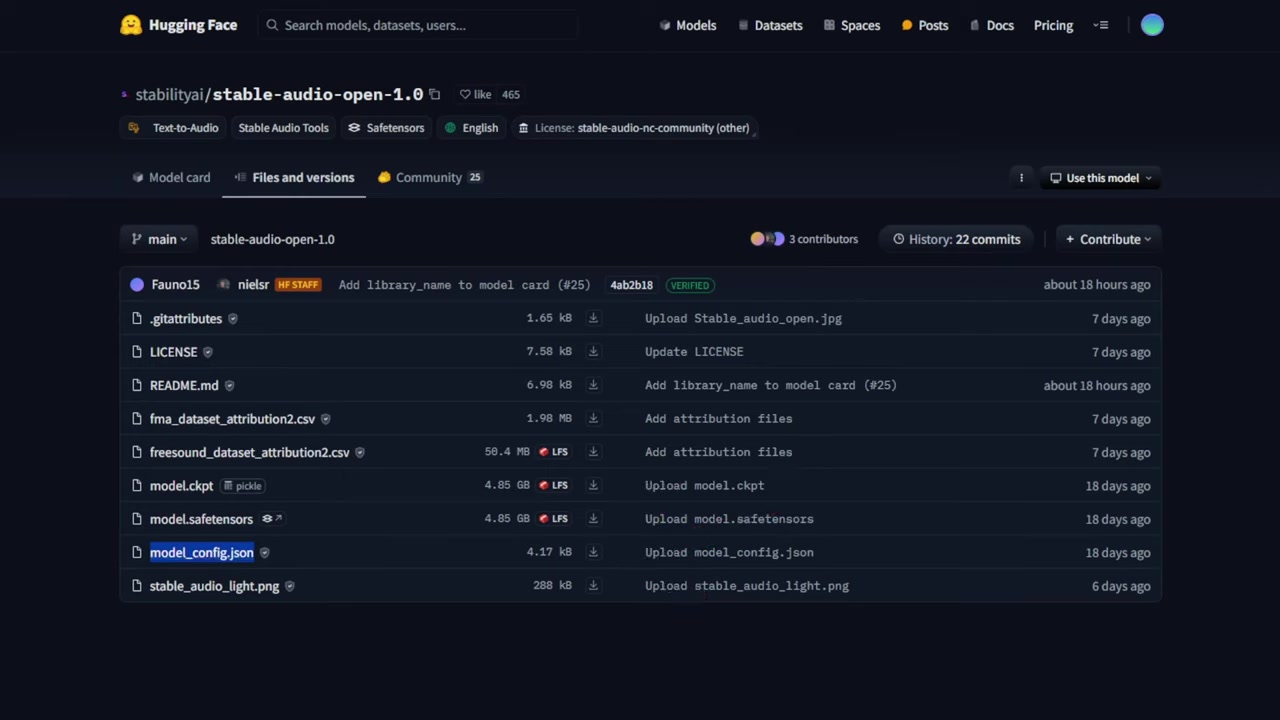Click the scan icon beside stable_audio_light.png
Viewport: 1280px width, 720px height.
[x=290, y=586]
